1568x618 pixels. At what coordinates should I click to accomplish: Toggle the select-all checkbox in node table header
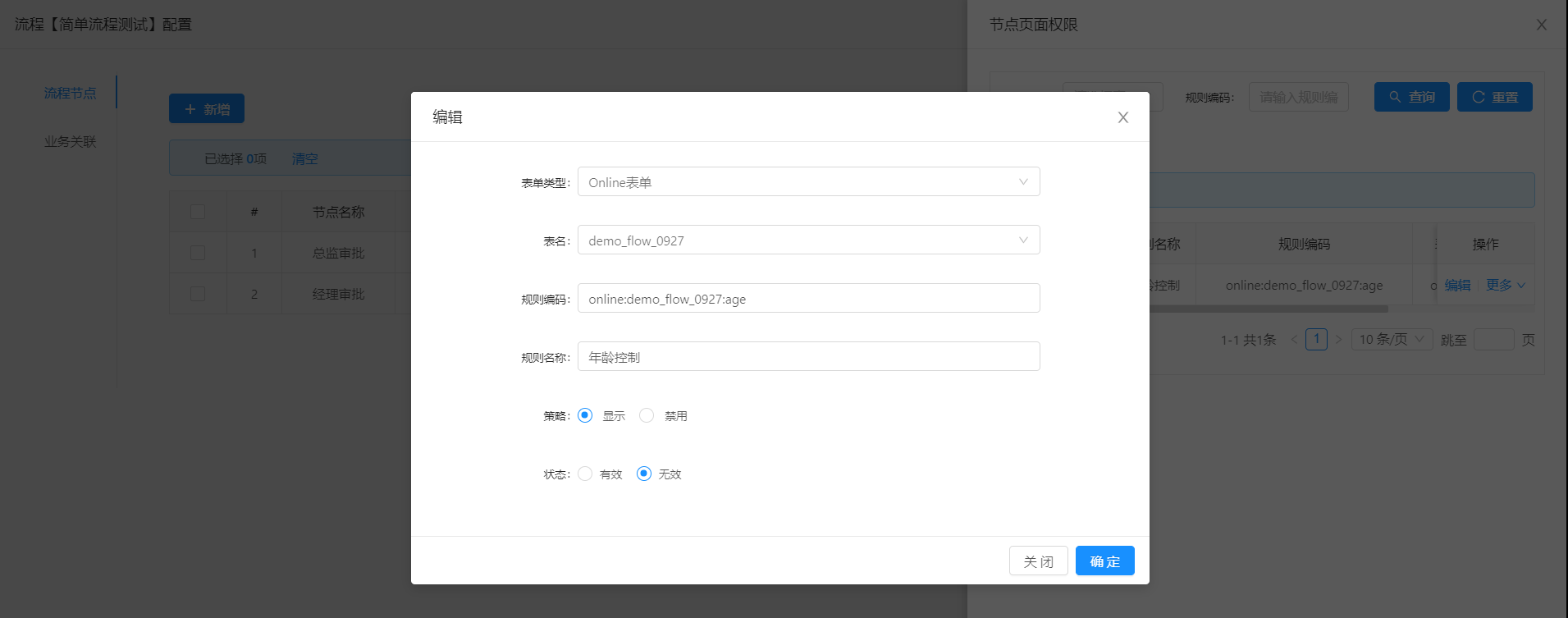(198, 212)
